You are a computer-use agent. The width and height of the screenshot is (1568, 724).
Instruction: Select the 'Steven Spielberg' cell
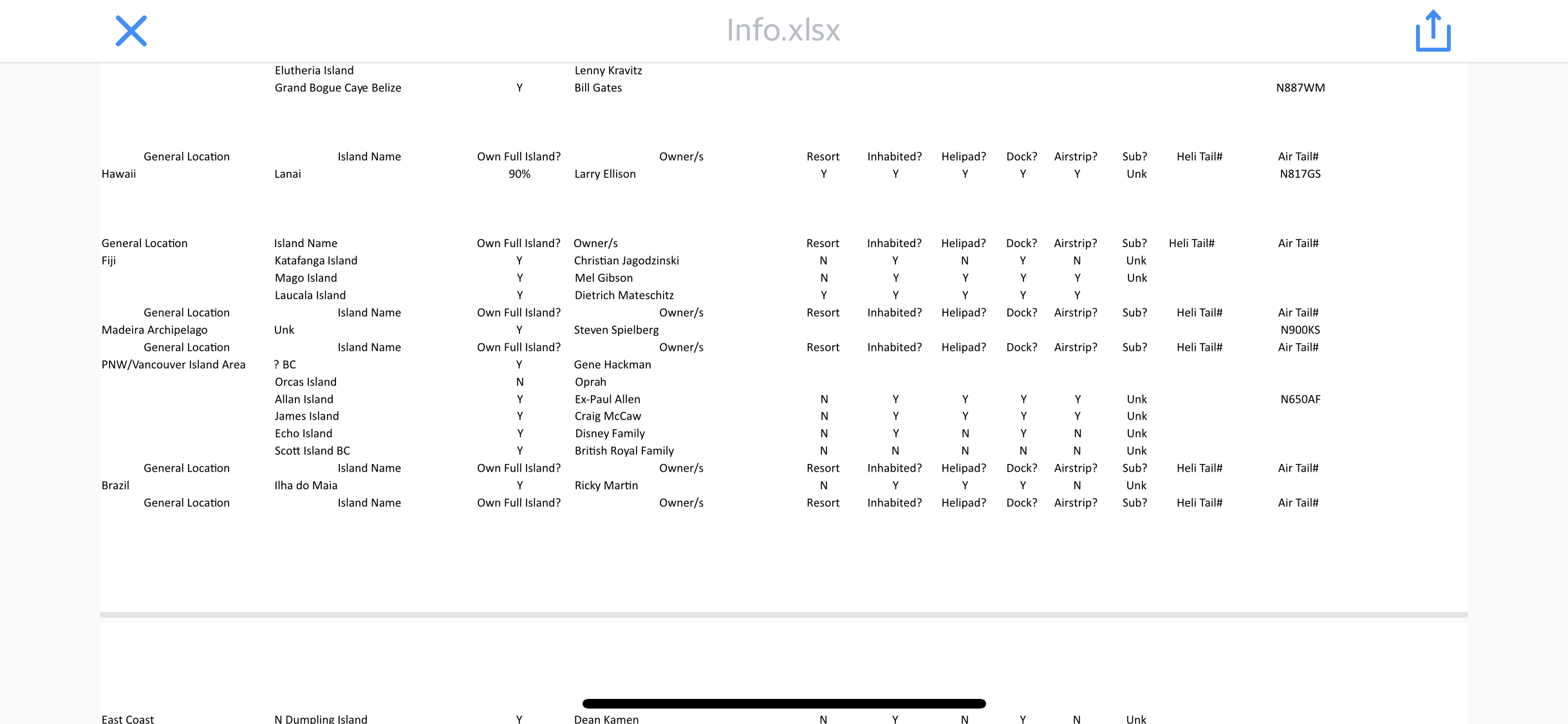click(x=616, y=330)
